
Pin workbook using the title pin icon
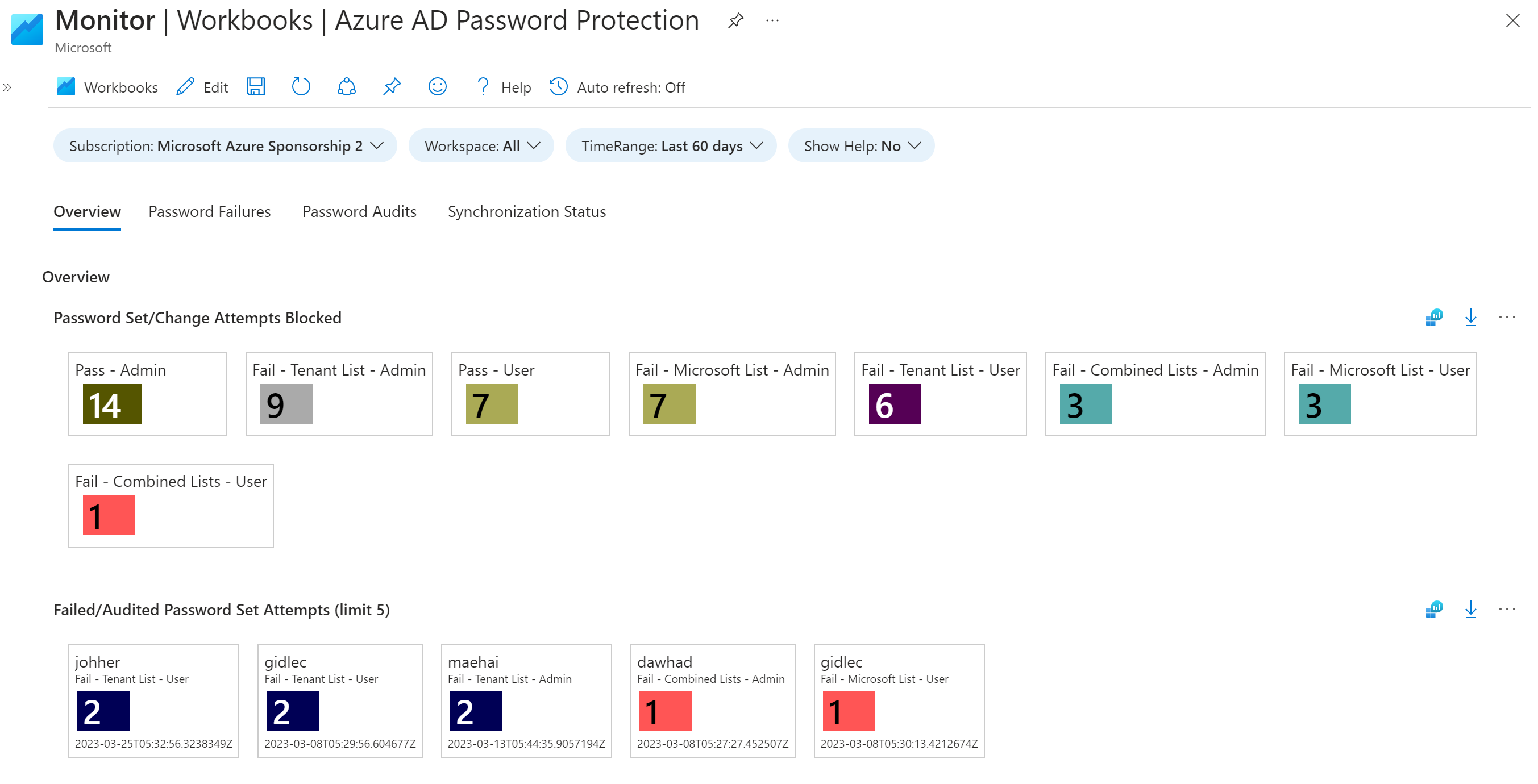[735, 21]
